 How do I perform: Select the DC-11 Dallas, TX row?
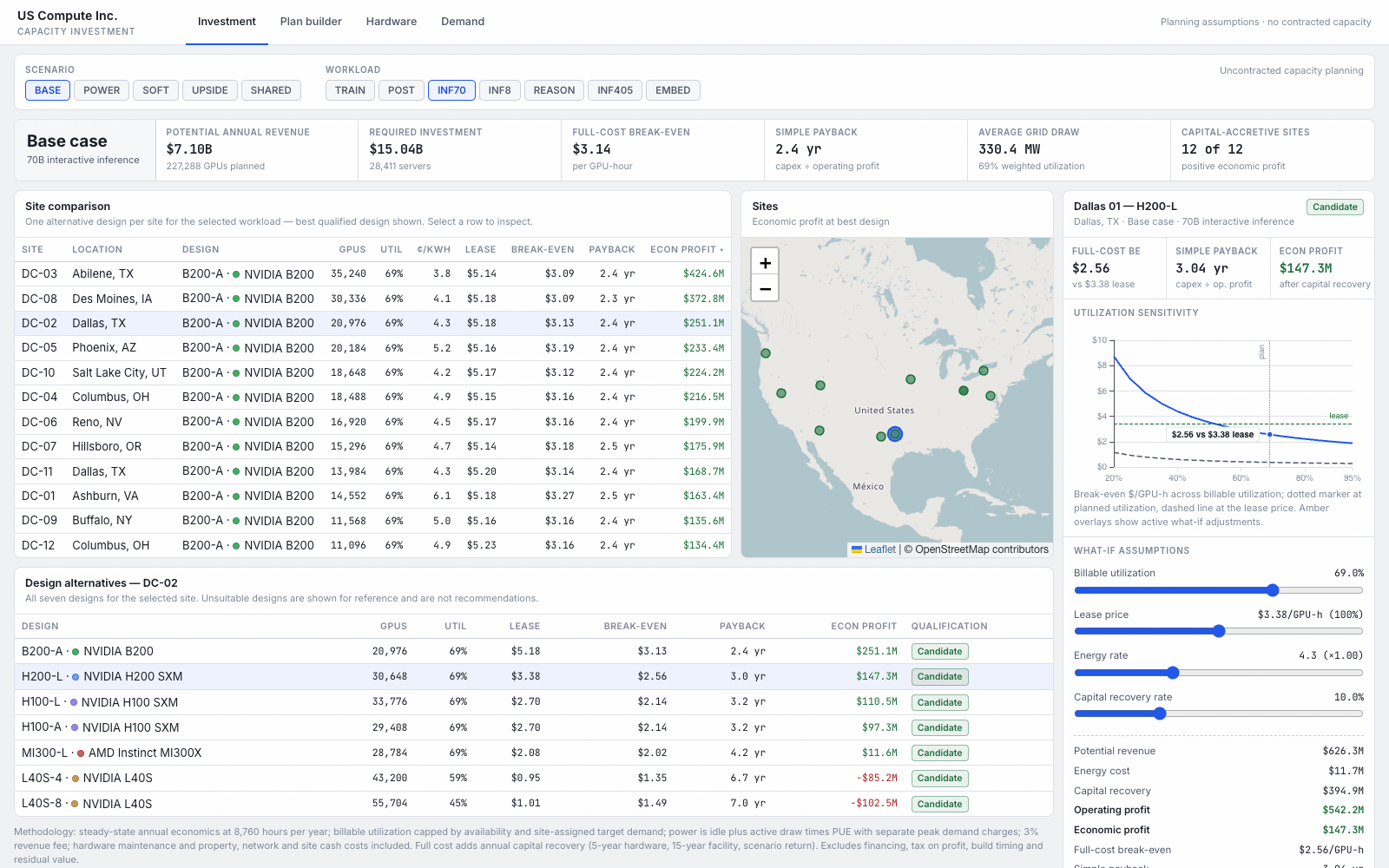(x=372, y=471)
